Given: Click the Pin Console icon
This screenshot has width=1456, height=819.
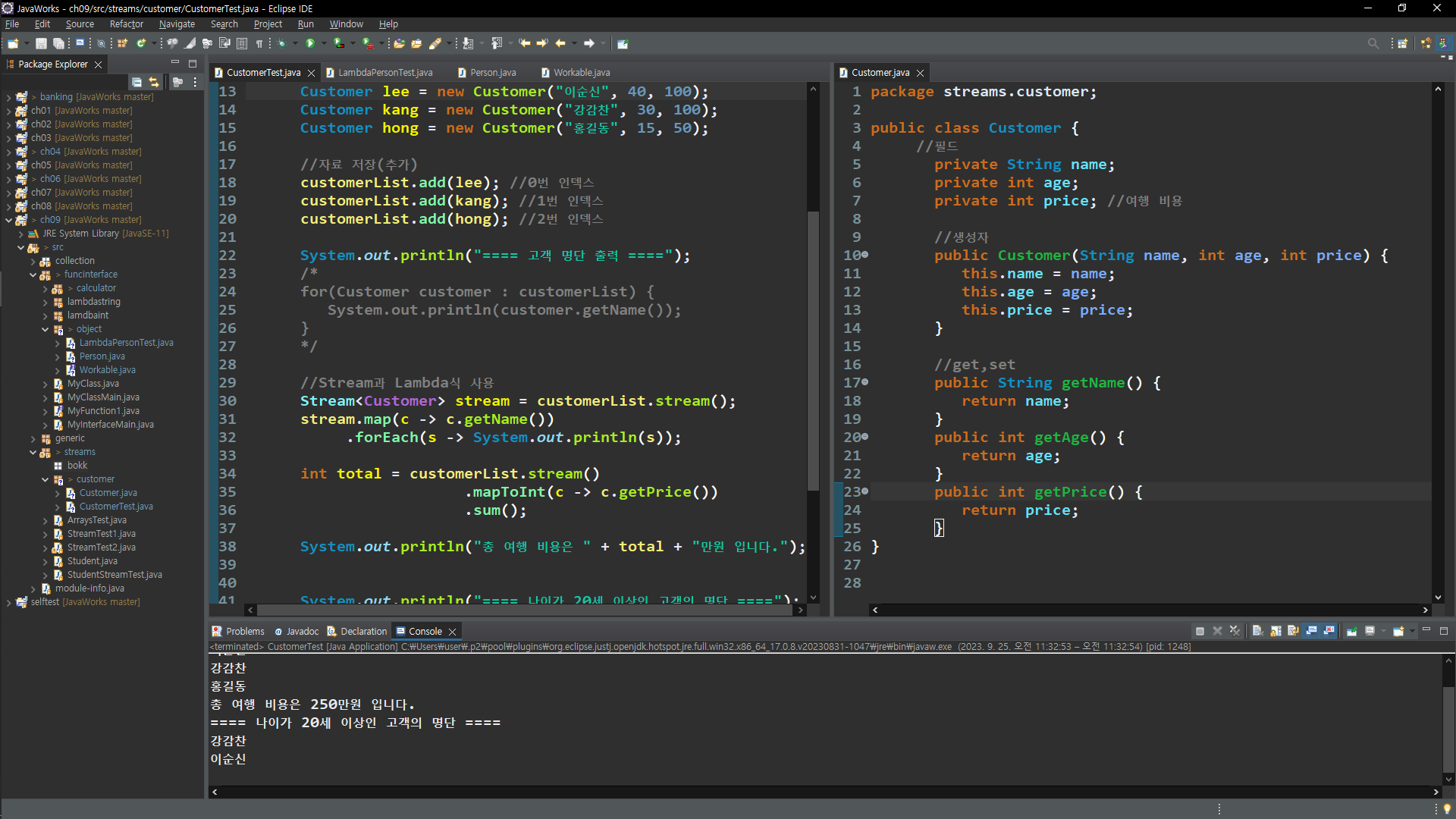Looking at the screenshot, I should click(x=1351, y=631).
